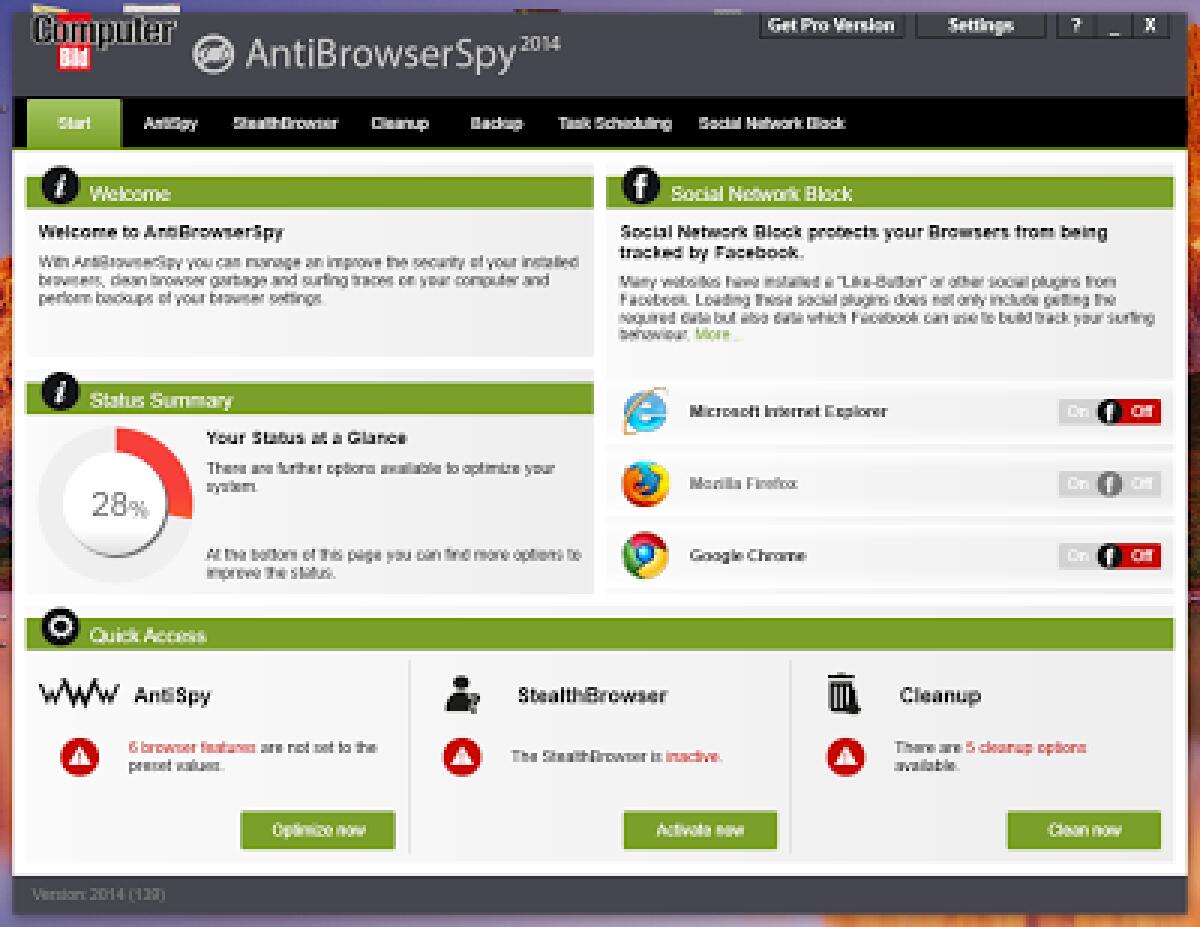The width and height of the screenshot is (1200, 927).
Task: Open the Get Pro Version option
Action: (x=832, y=25)
